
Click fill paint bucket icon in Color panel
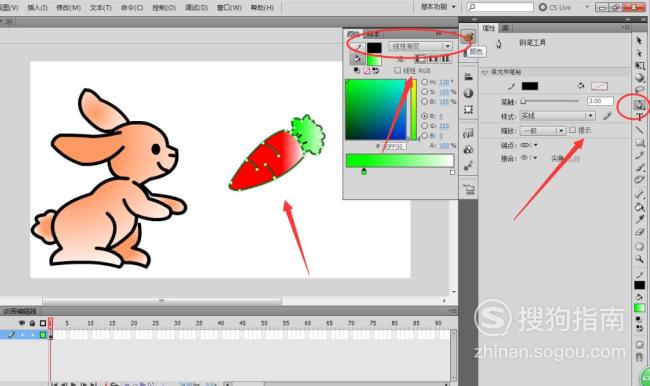click(356, 59)
